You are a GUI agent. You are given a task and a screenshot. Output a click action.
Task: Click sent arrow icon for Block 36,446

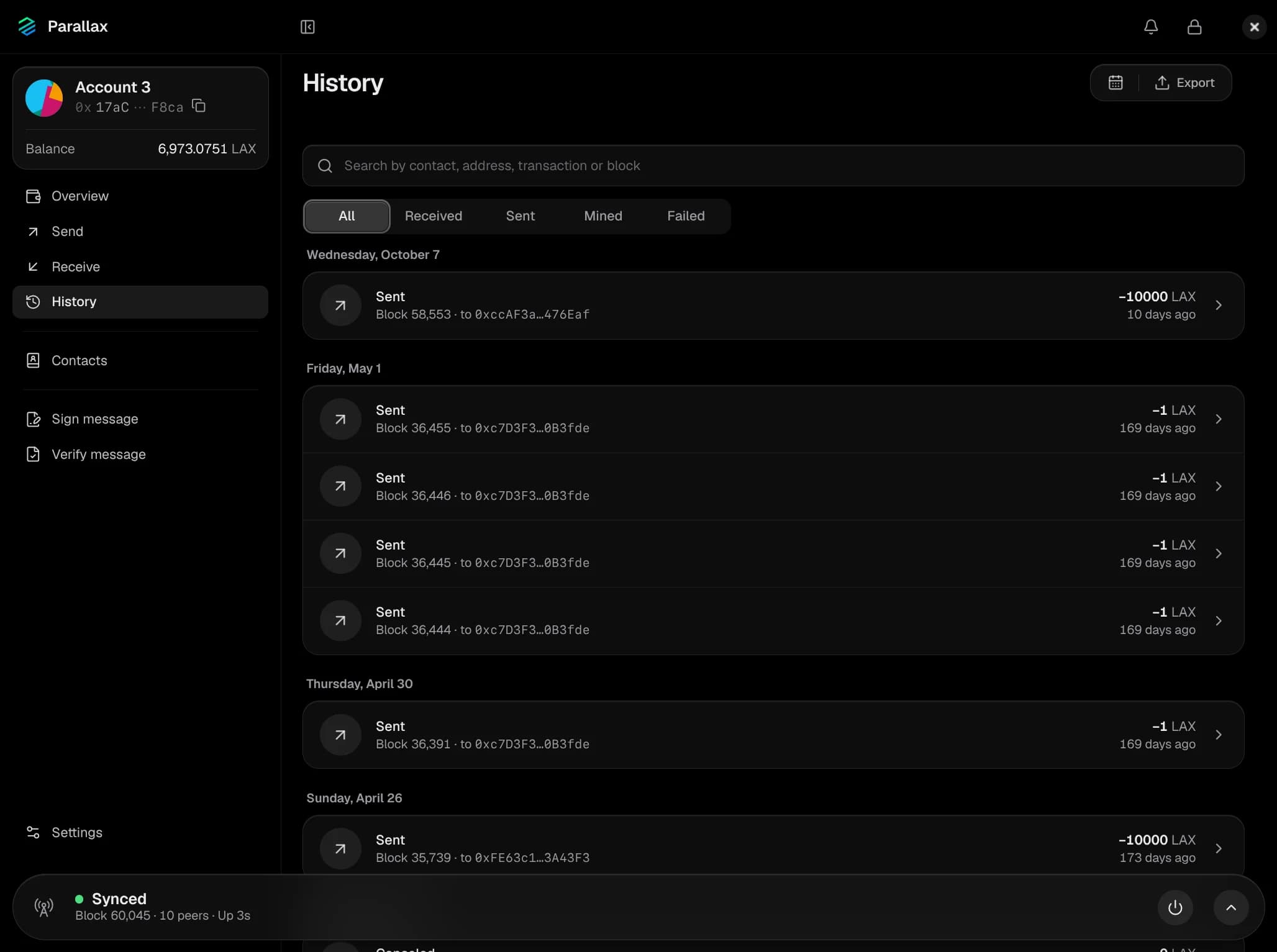pos(340,486)
